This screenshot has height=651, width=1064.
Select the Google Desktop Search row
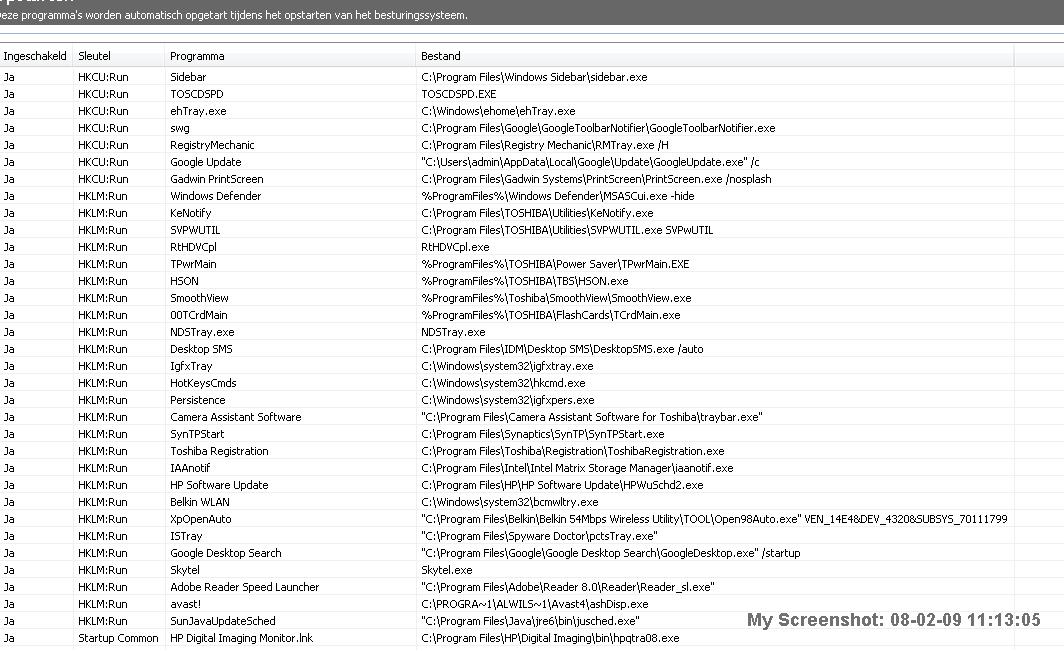click(x=225, y=553)
